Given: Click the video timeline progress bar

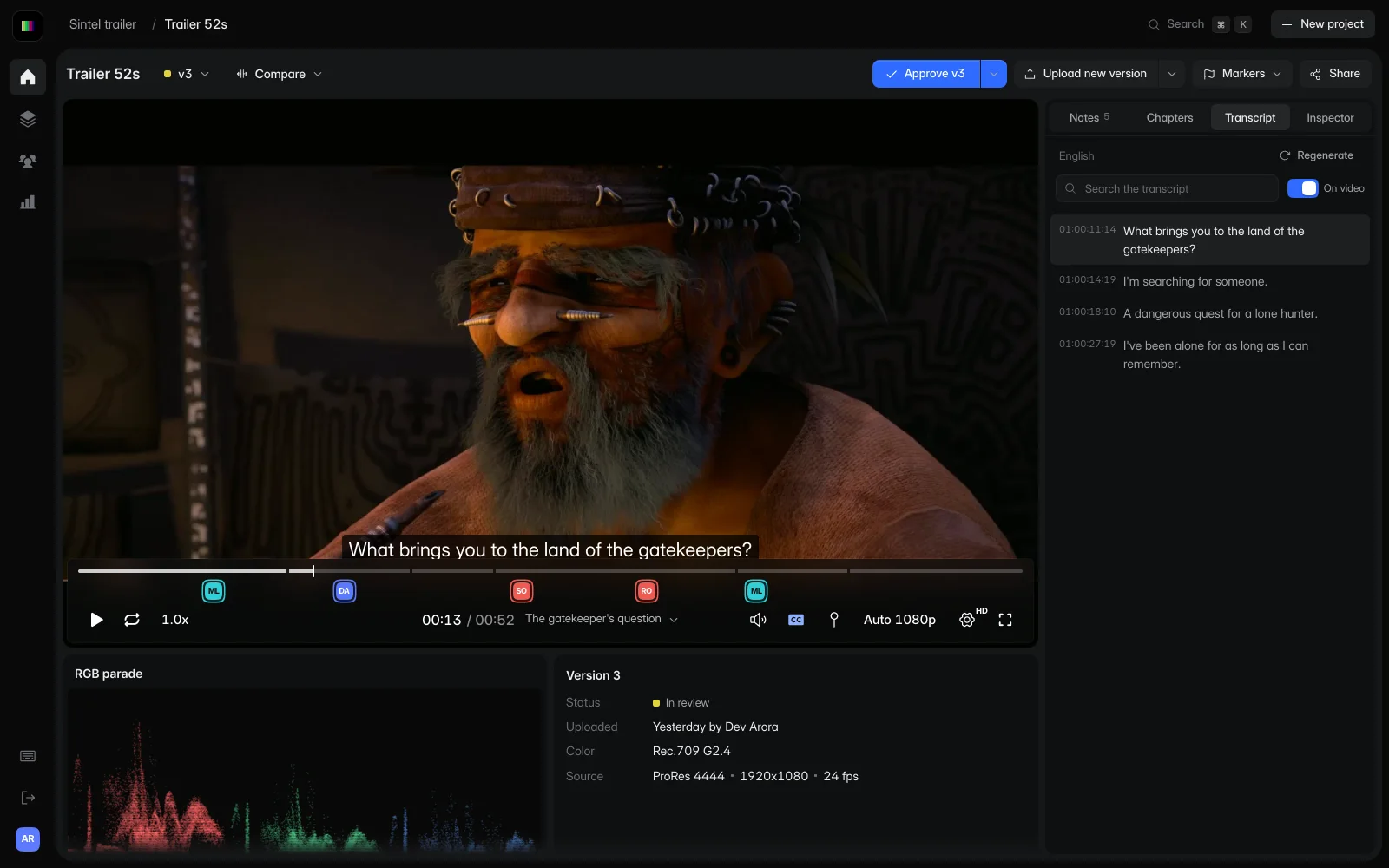Looking at the screenshot, I should (x=550, y=571).
